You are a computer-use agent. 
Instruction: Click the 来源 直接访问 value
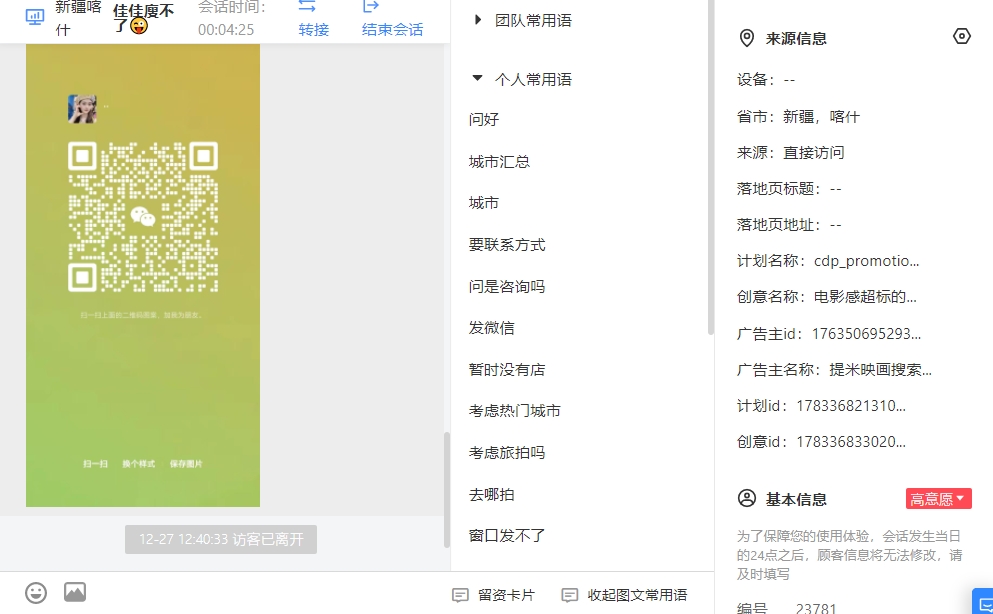(x=814, y=153)
